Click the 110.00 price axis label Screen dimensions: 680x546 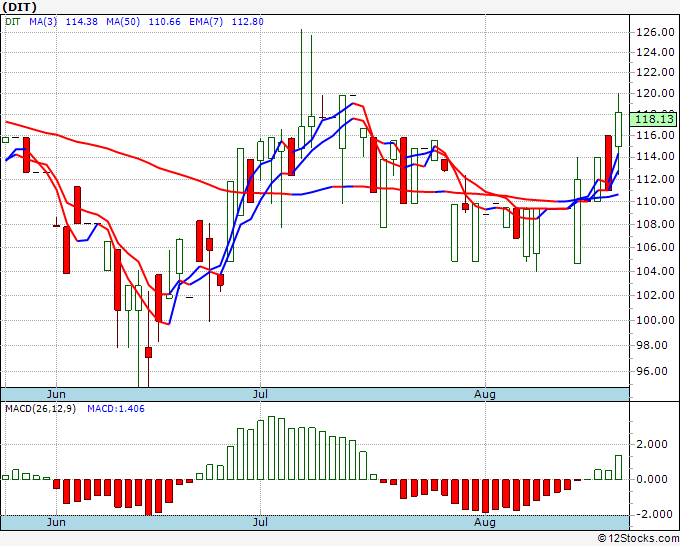click(655, 201)
